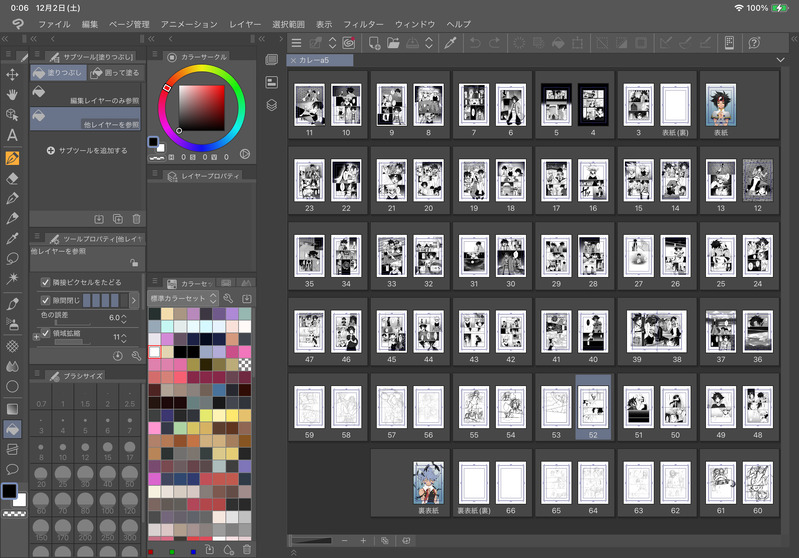Expand panel at bottom double chevron
This screenshot has width=799, height=558.
pos(294,552)
